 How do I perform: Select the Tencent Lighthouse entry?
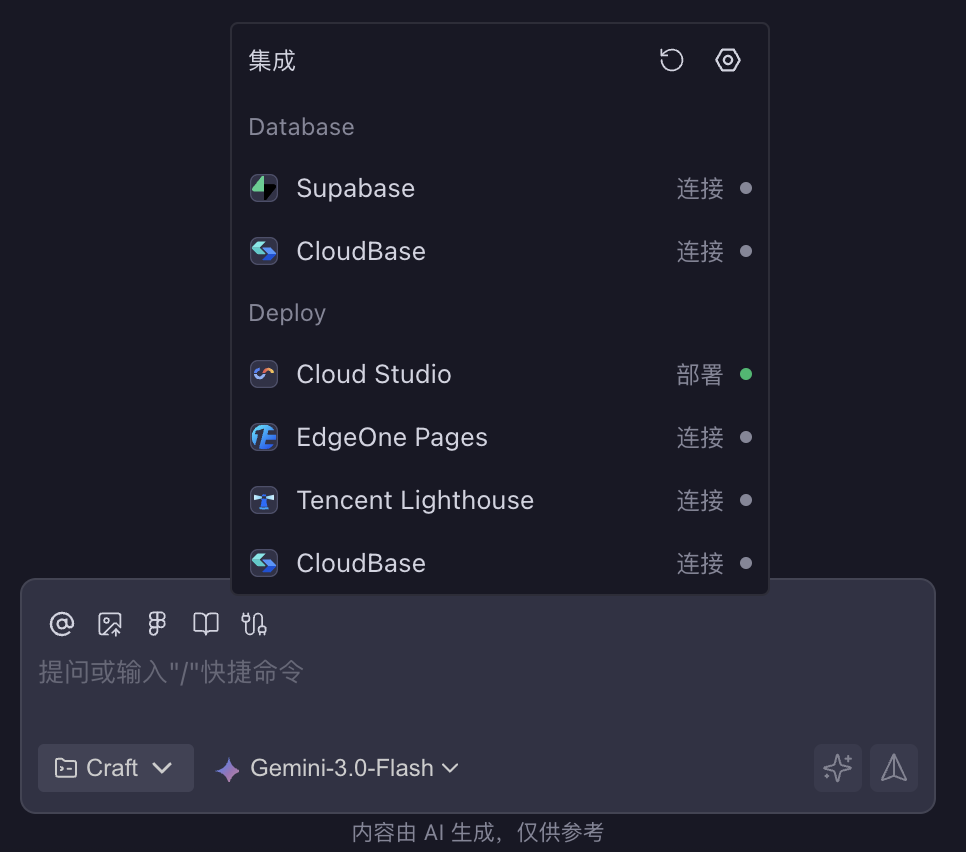pyautogui.click(x=414, y=500)
